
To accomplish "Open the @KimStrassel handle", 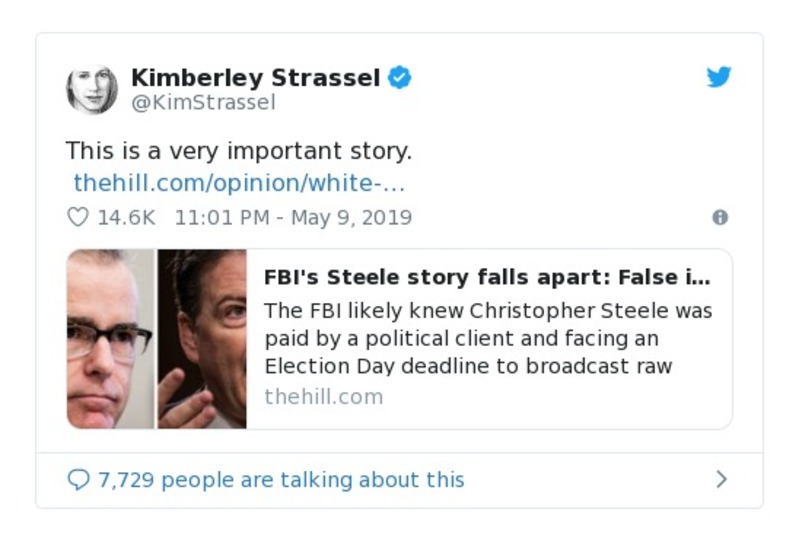I will [x=203, y=103].
